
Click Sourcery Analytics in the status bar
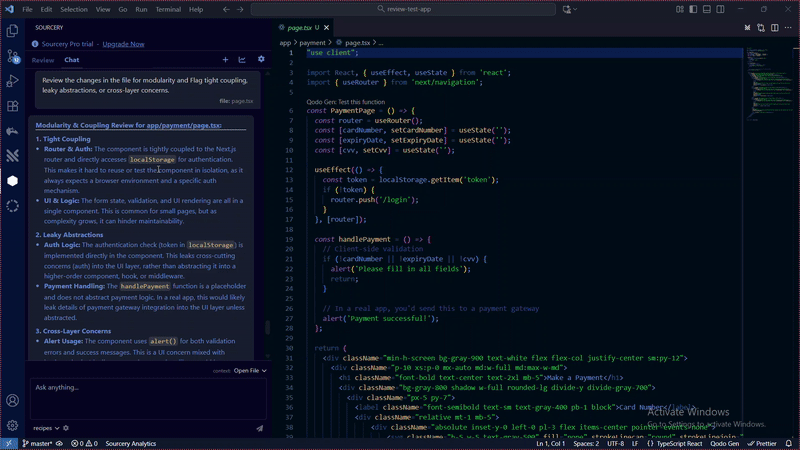click(131, 443)
